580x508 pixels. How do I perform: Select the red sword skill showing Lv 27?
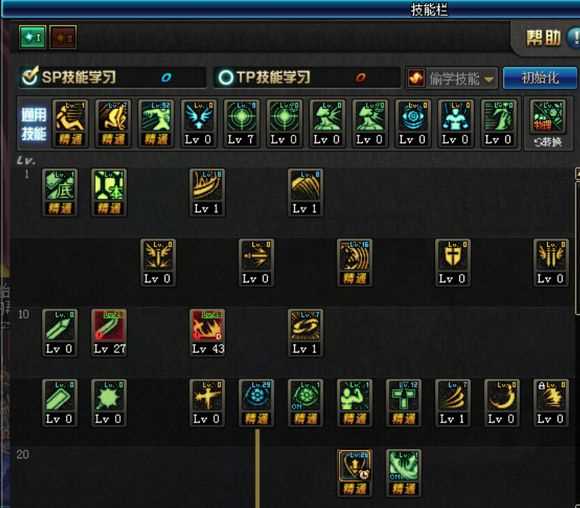109,333
